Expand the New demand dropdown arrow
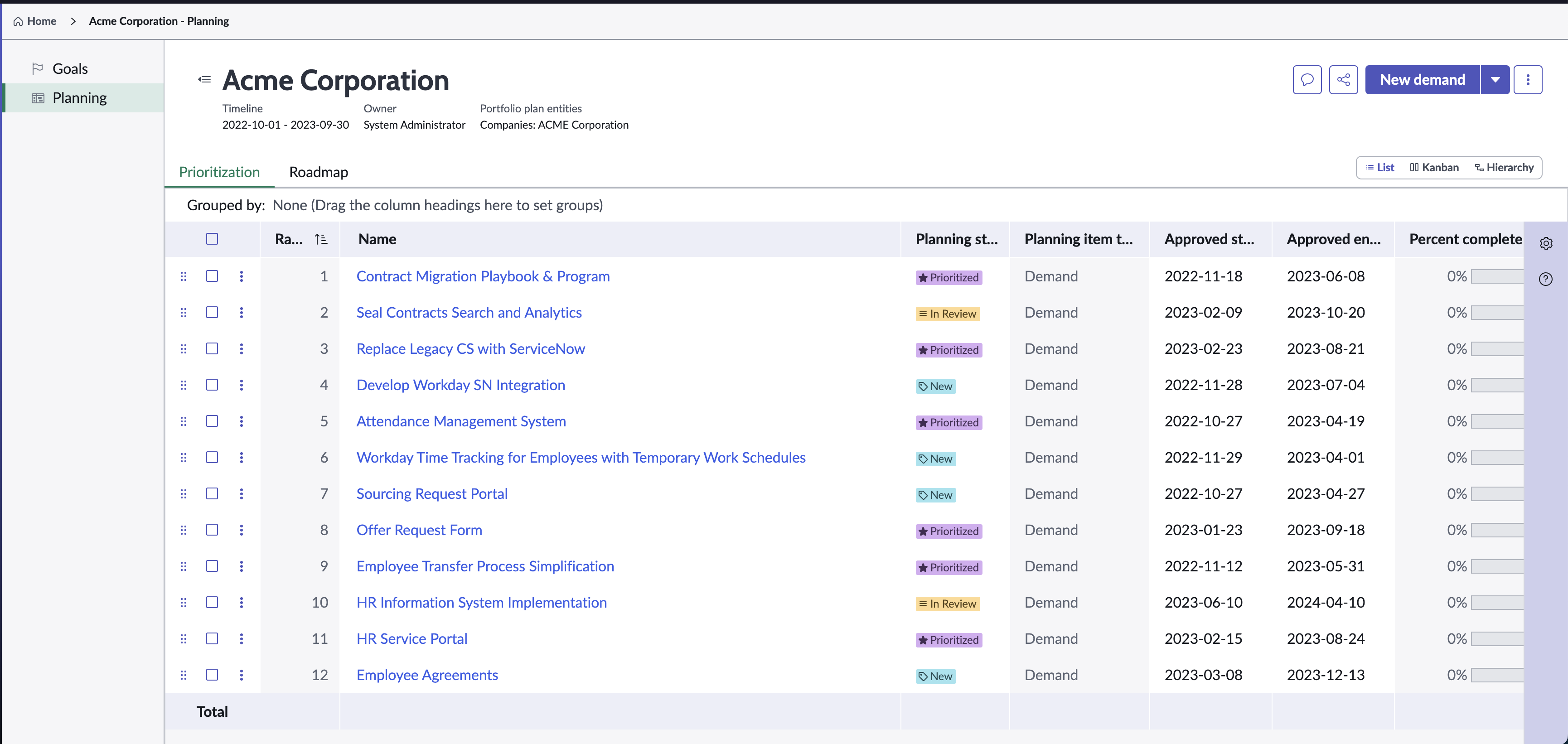Screen dimensions: 1568x744 click(1495, 80)
